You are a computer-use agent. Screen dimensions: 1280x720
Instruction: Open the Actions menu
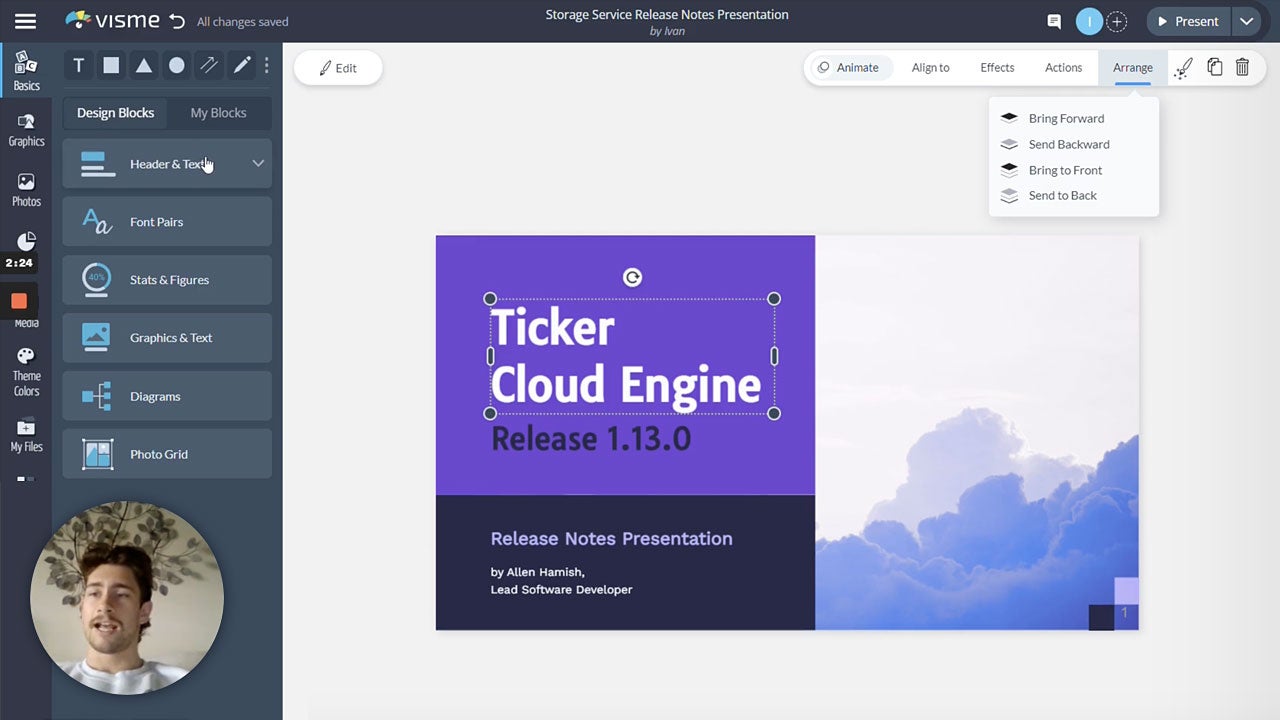click(1063, 68)
